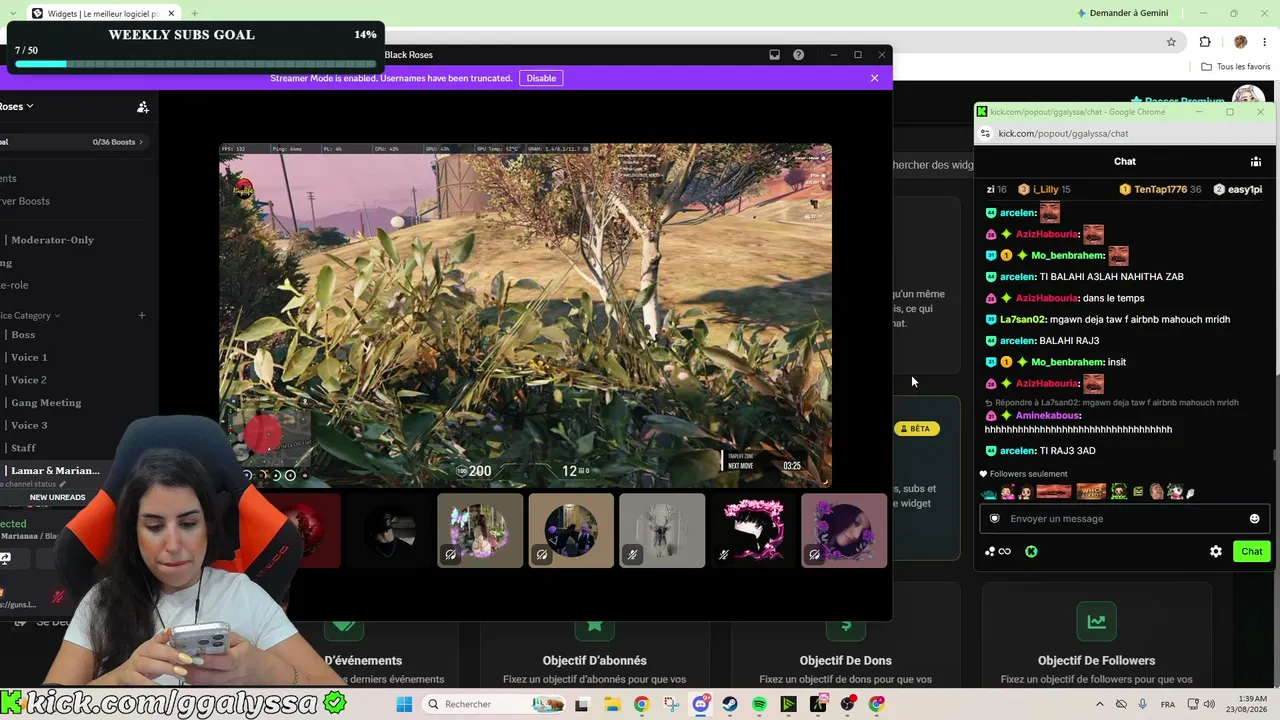
Task: Open Steam from the taskbar
Action: (730, 704)
